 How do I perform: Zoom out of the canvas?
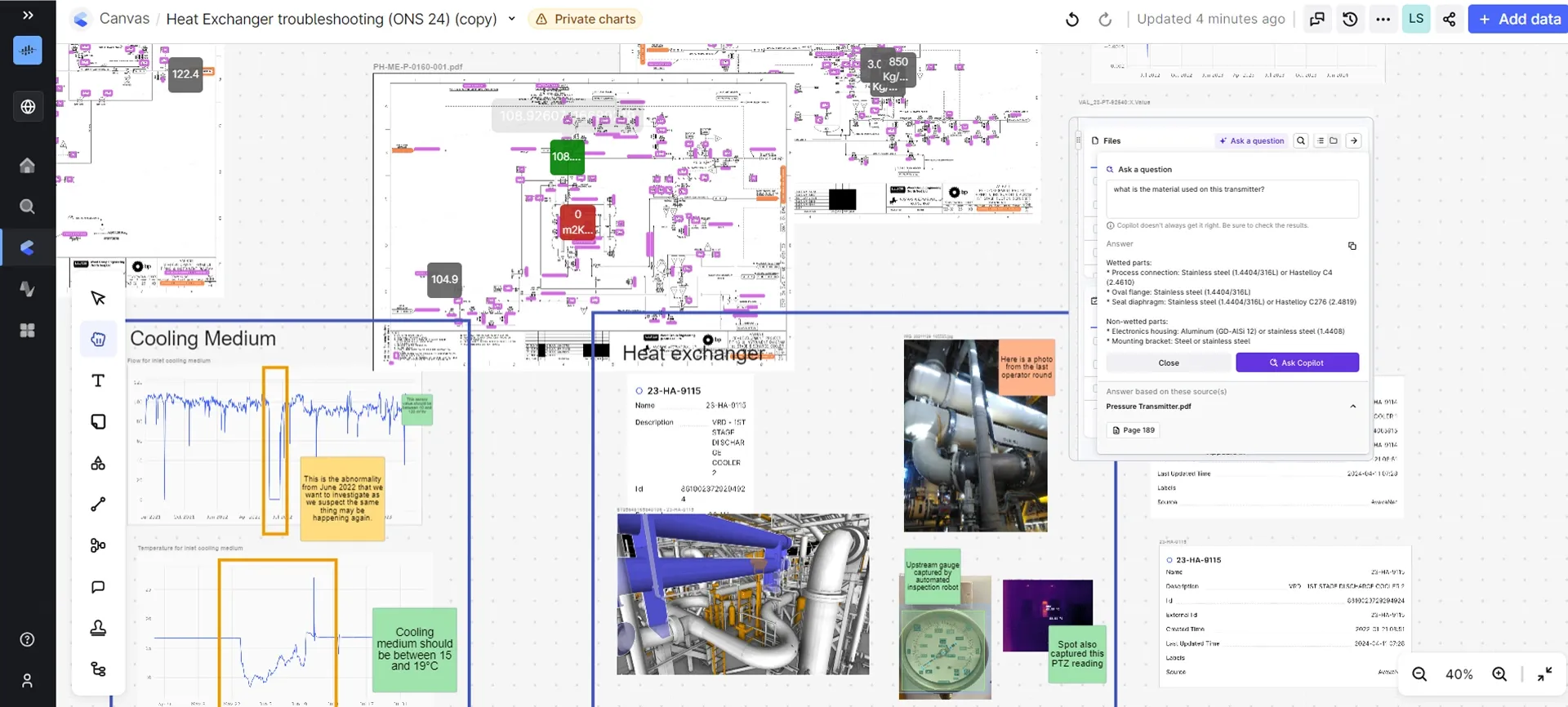pos(1419,674)
